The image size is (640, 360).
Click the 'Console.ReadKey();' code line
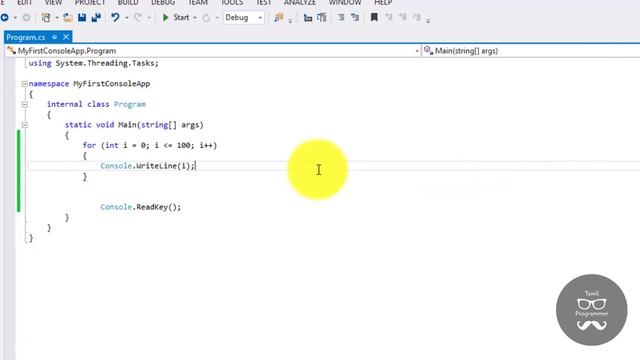point(140,207)
